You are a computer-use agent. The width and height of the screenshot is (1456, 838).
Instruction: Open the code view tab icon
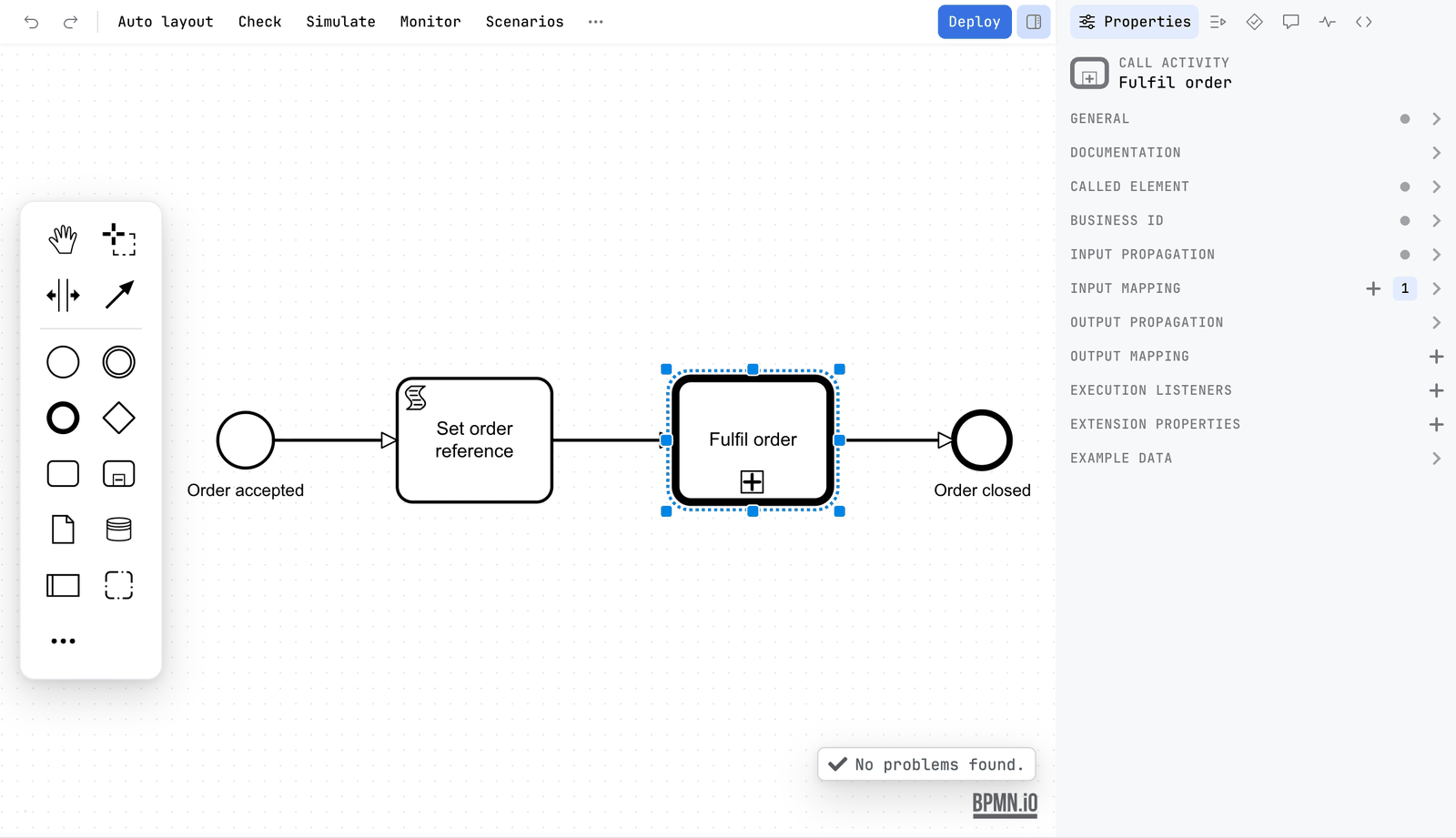[x=1363, y=22]
